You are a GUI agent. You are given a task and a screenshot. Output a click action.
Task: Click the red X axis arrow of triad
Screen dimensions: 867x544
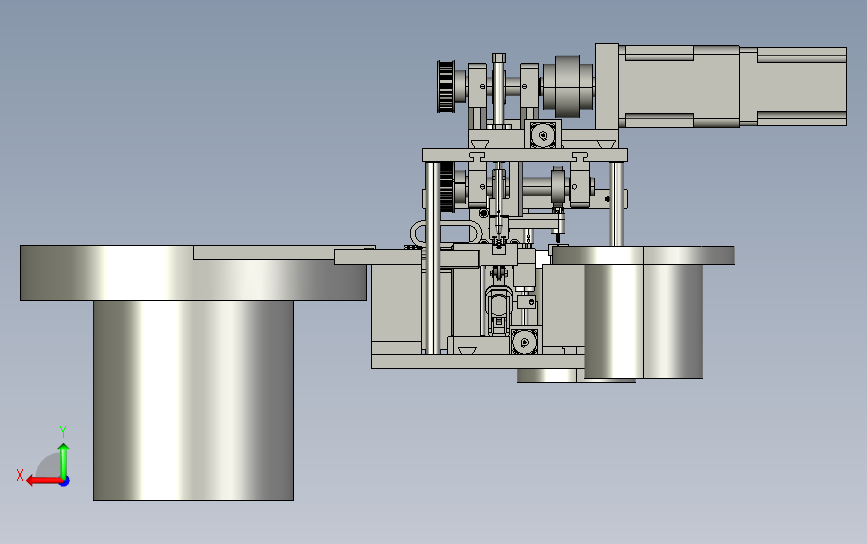(x=43, y=481)
